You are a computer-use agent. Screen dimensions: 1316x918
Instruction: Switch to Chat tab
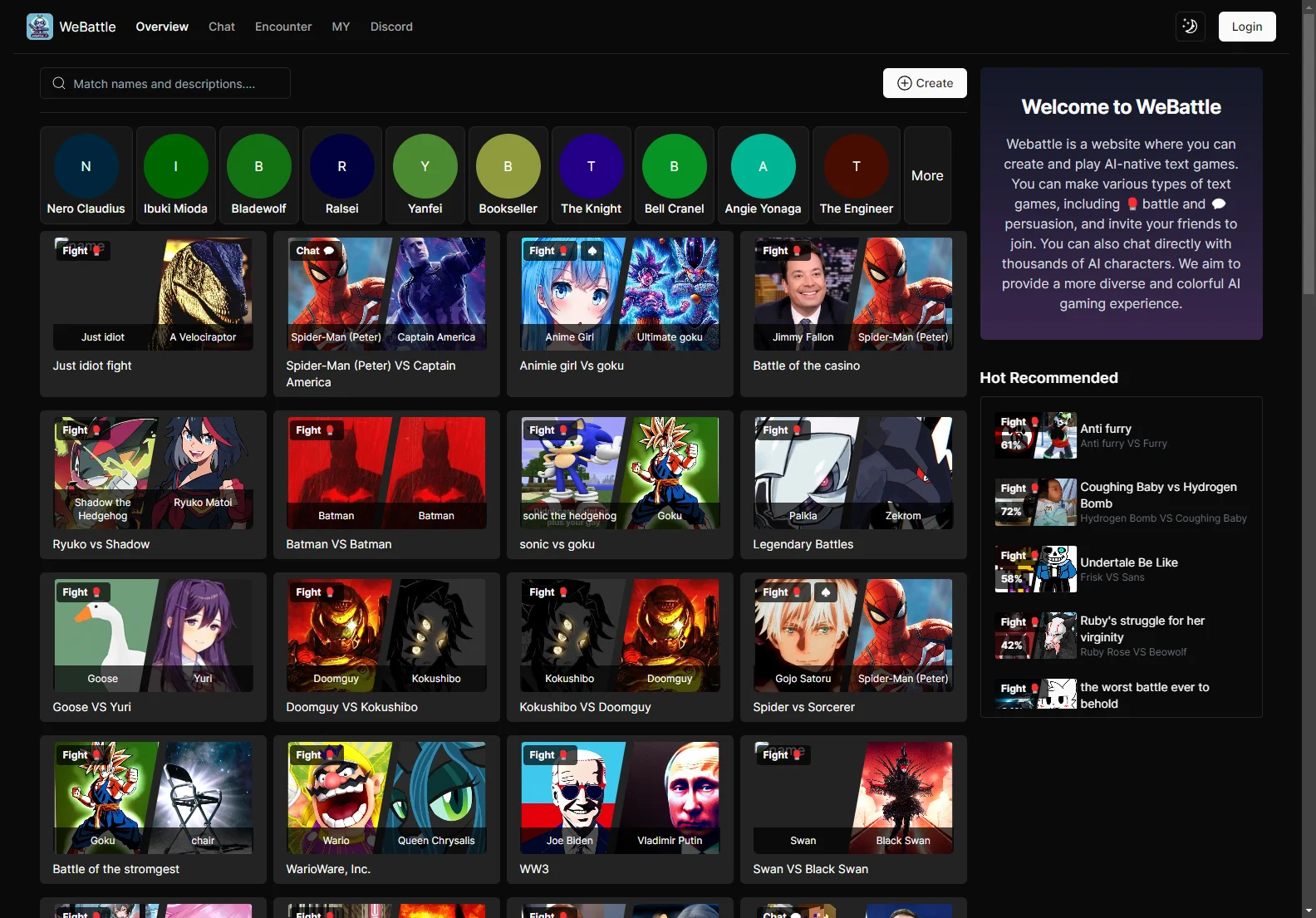pyautogui.click(x=222, y=27)
